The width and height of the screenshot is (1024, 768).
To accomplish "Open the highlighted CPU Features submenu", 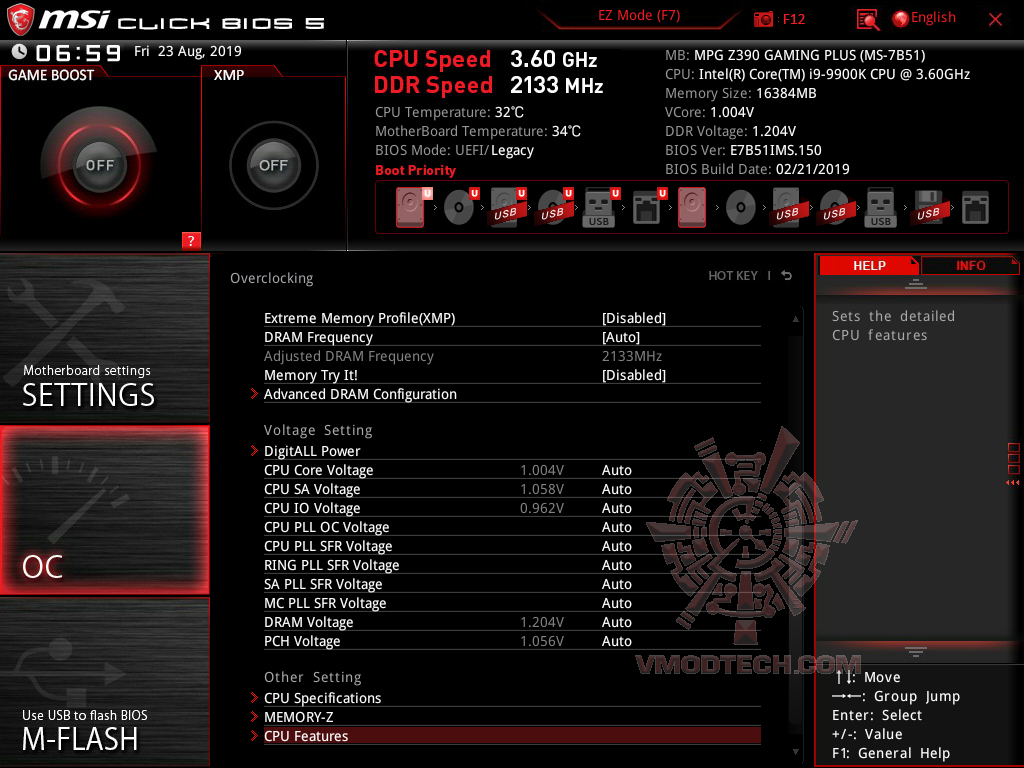I will tap(512, 735).
